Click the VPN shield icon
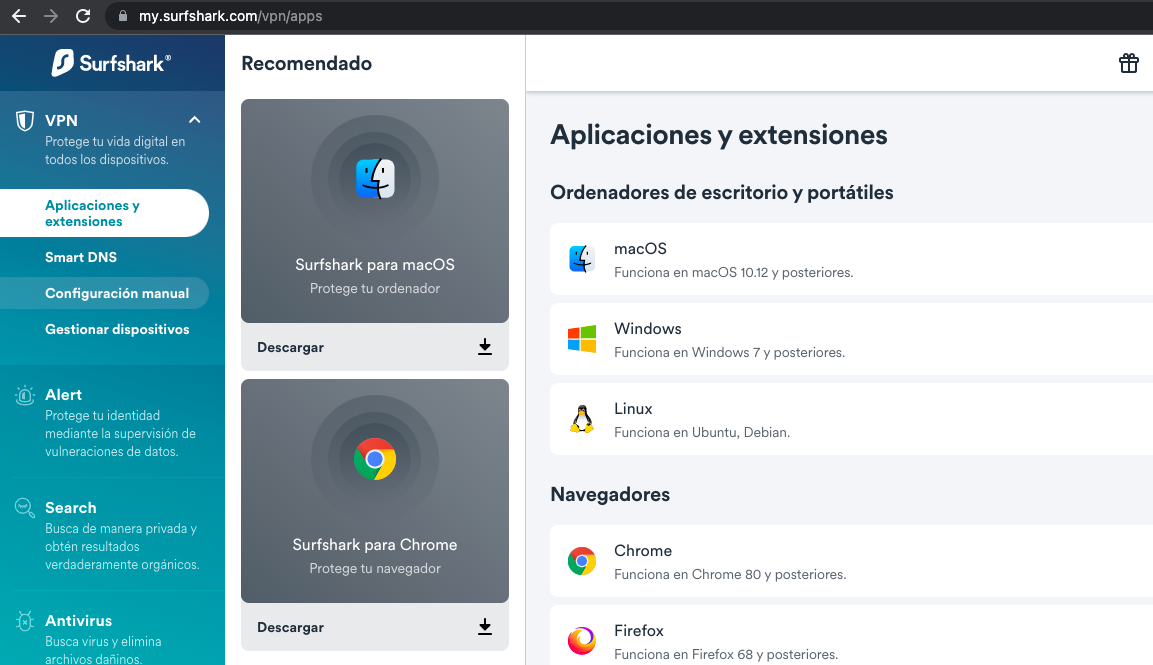This screenshot has width=1153, height=665. pyautogui.click(x=25, y=121)
